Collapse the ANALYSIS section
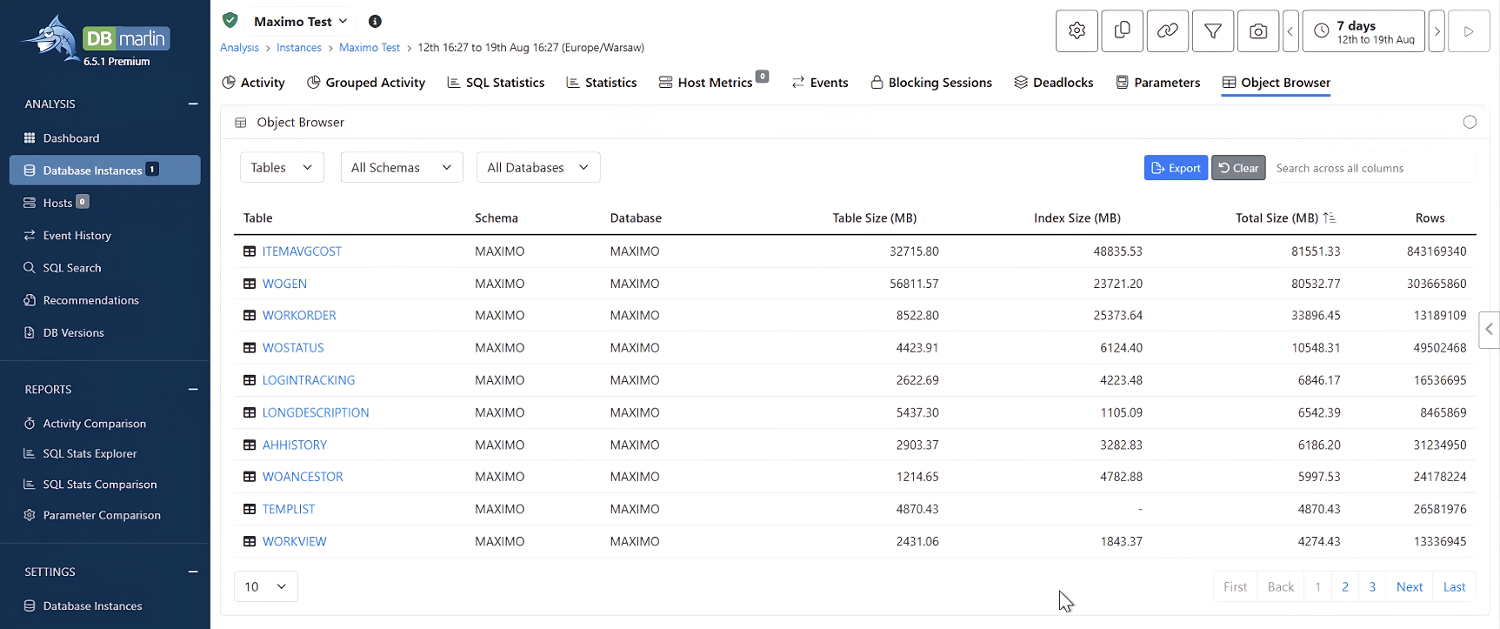This screenshot has width=1500, height=629. (193, 104)
